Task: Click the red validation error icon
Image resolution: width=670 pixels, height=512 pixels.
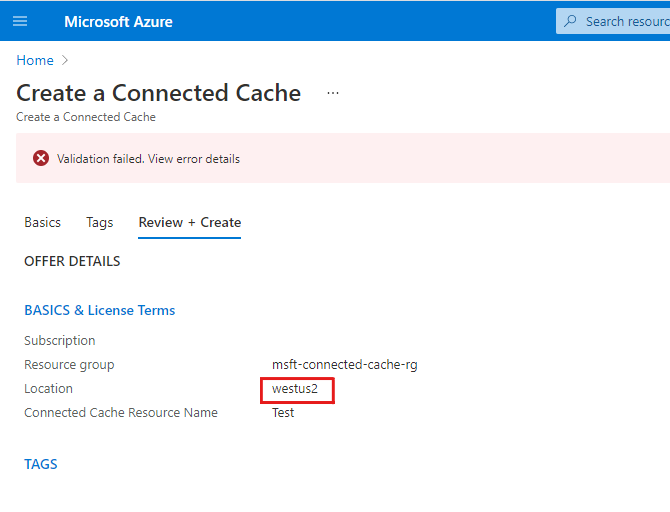Action: [x=41, y=158]
